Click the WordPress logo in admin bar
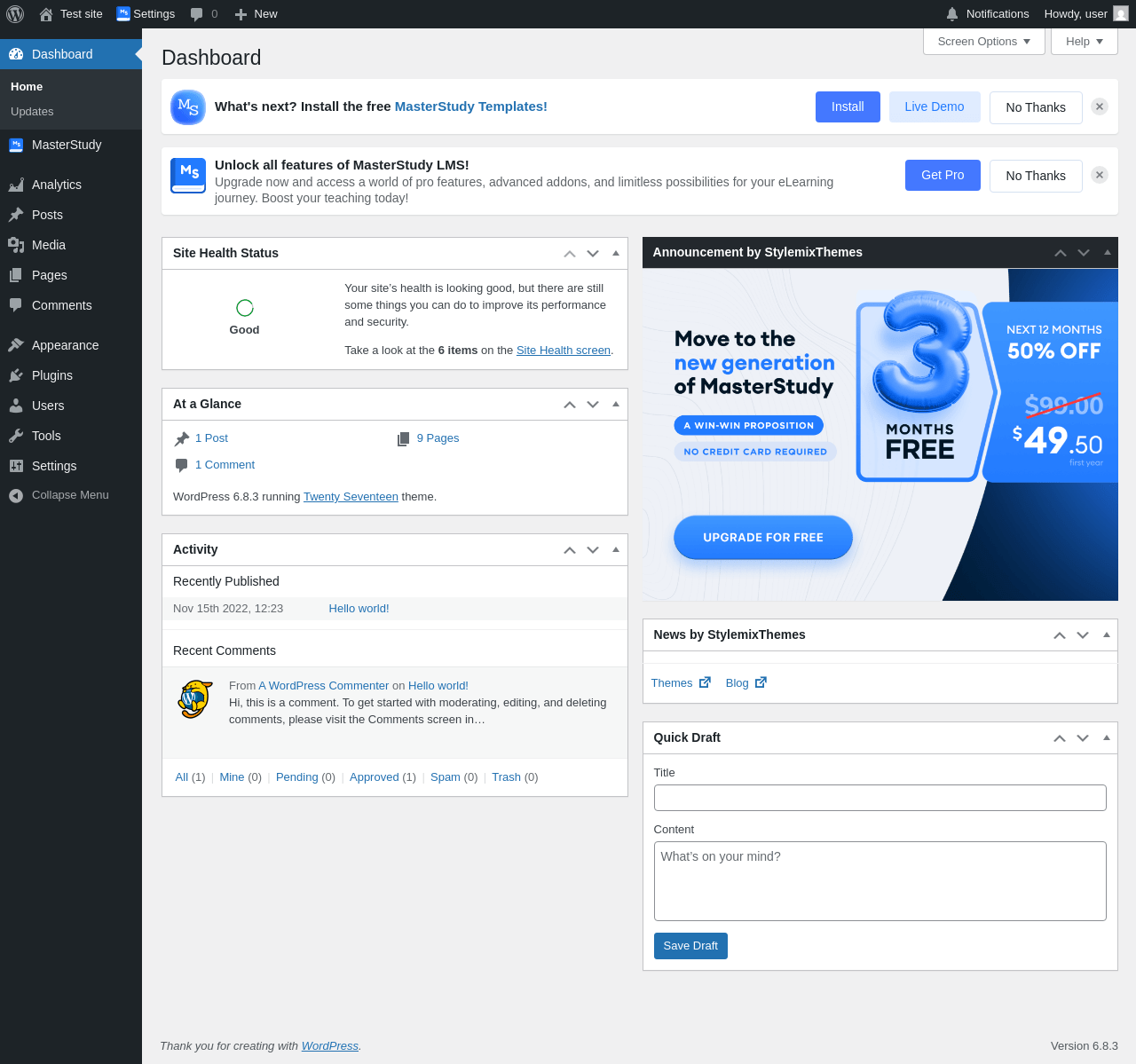1136x1064 pixels. [15, 14]
